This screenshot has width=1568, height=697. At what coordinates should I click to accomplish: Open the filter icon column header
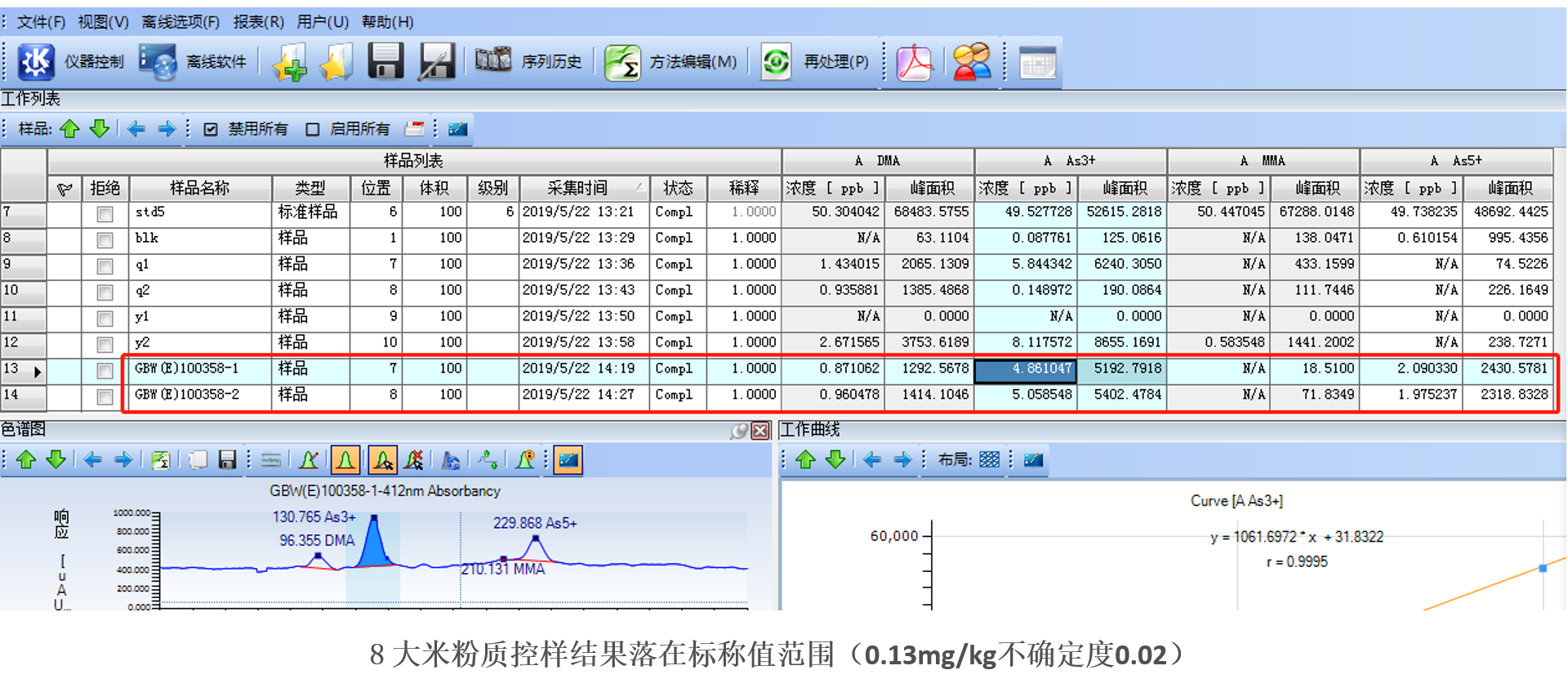[x=65, y=189]
